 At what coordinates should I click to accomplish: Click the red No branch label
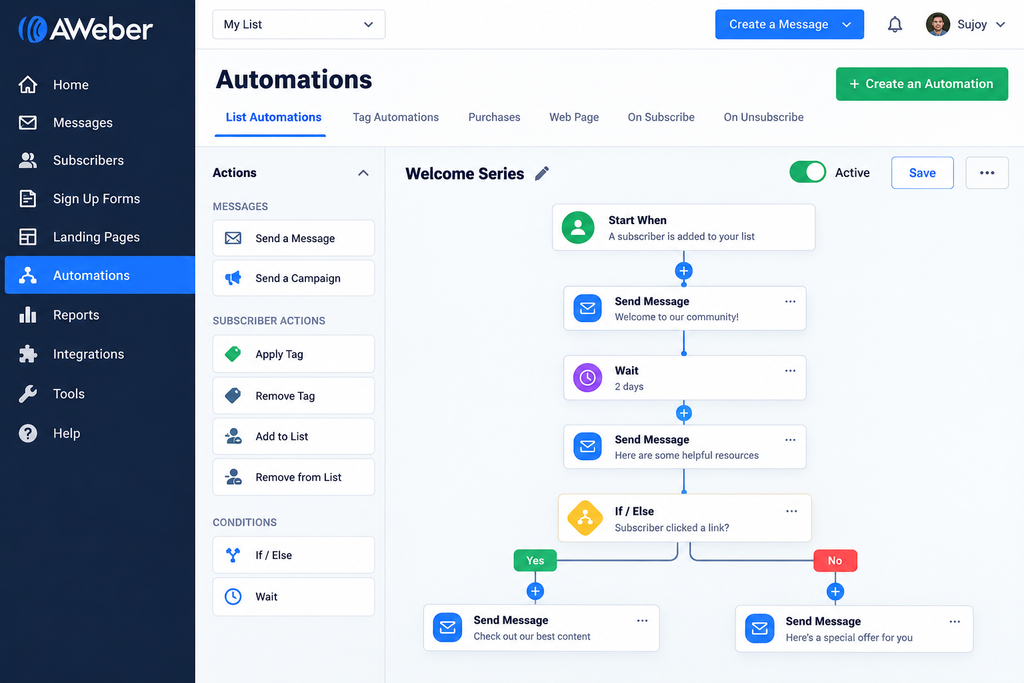(835, 560)
